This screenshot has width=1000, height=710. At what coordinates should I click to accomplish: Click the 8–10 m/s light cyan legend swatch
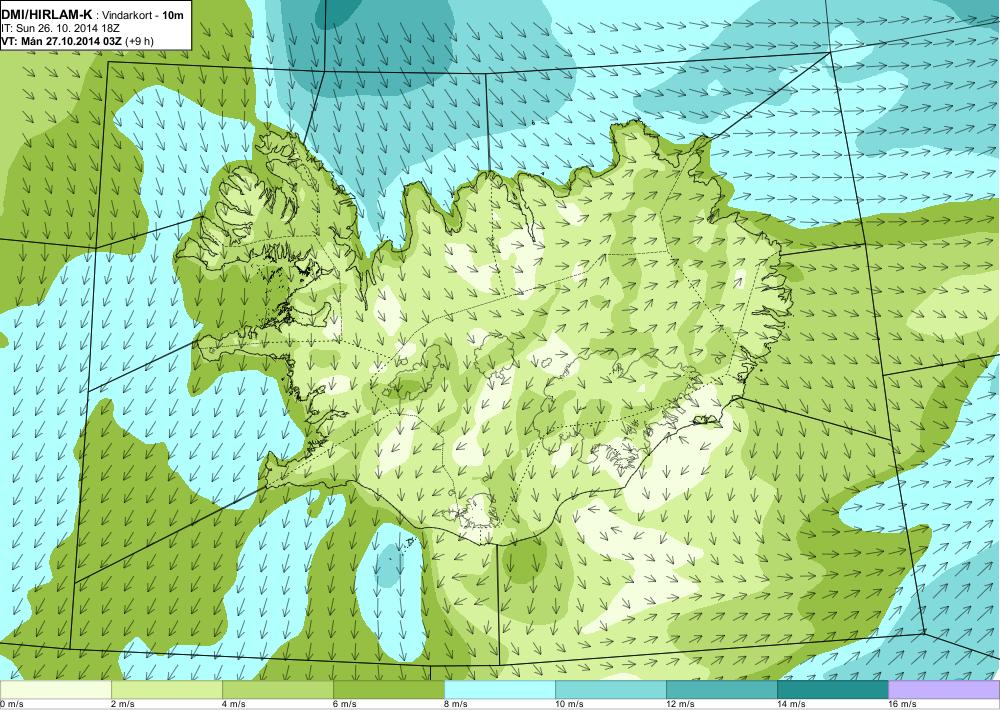[499, 690]
